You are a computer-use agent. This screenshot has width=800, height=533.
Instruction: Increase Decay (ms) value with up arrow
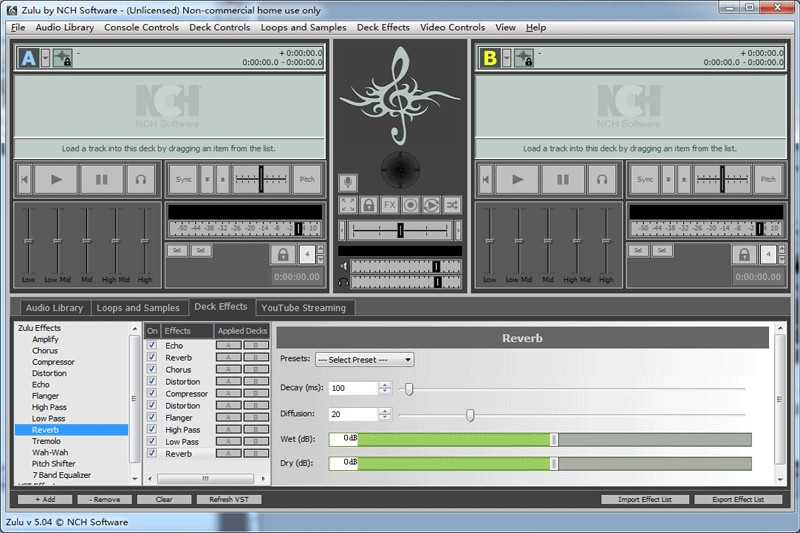(x=385, y=385)
